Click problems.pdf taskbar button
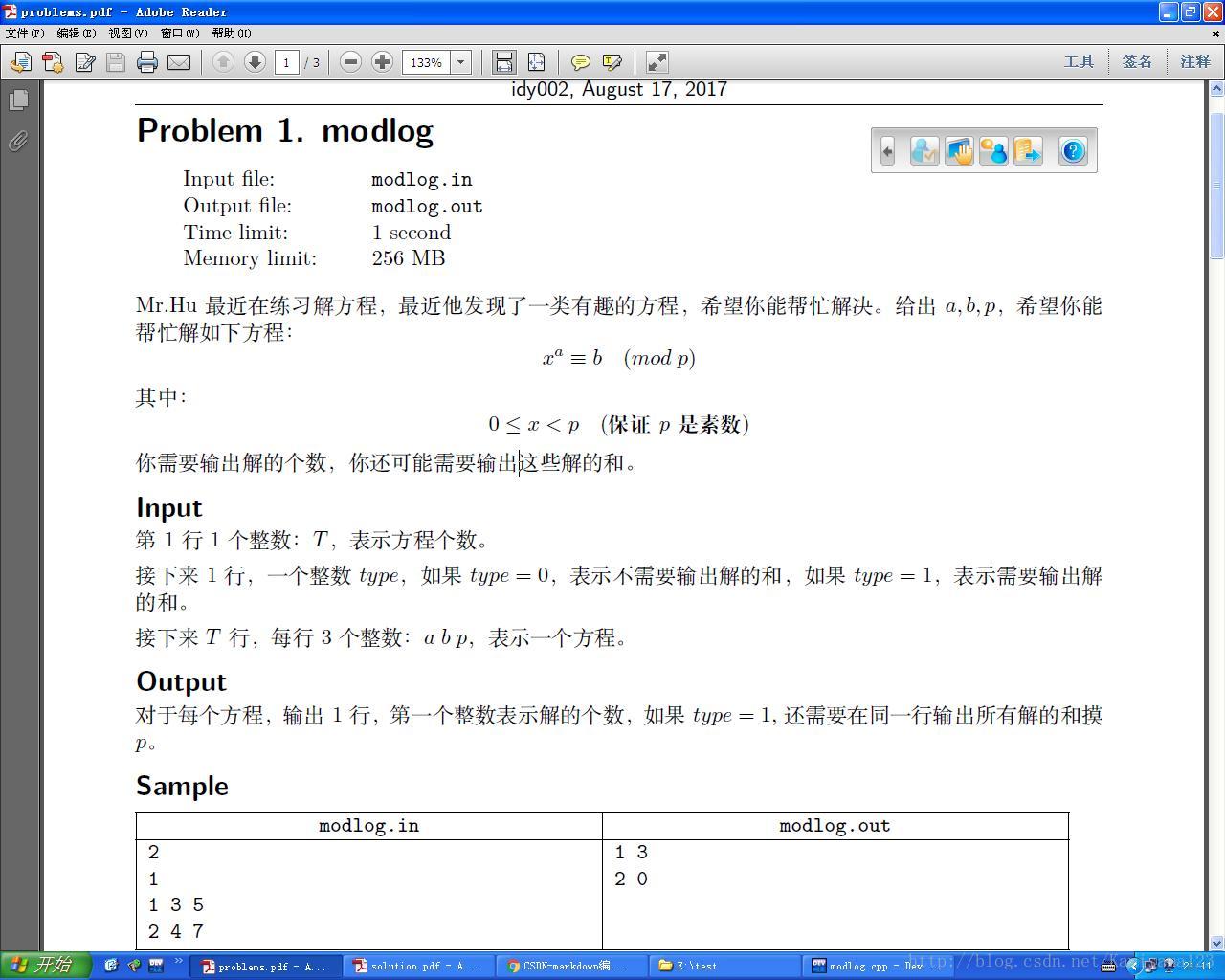The height and width of the screenshot is (980, 1225). (x=267, y=966)
